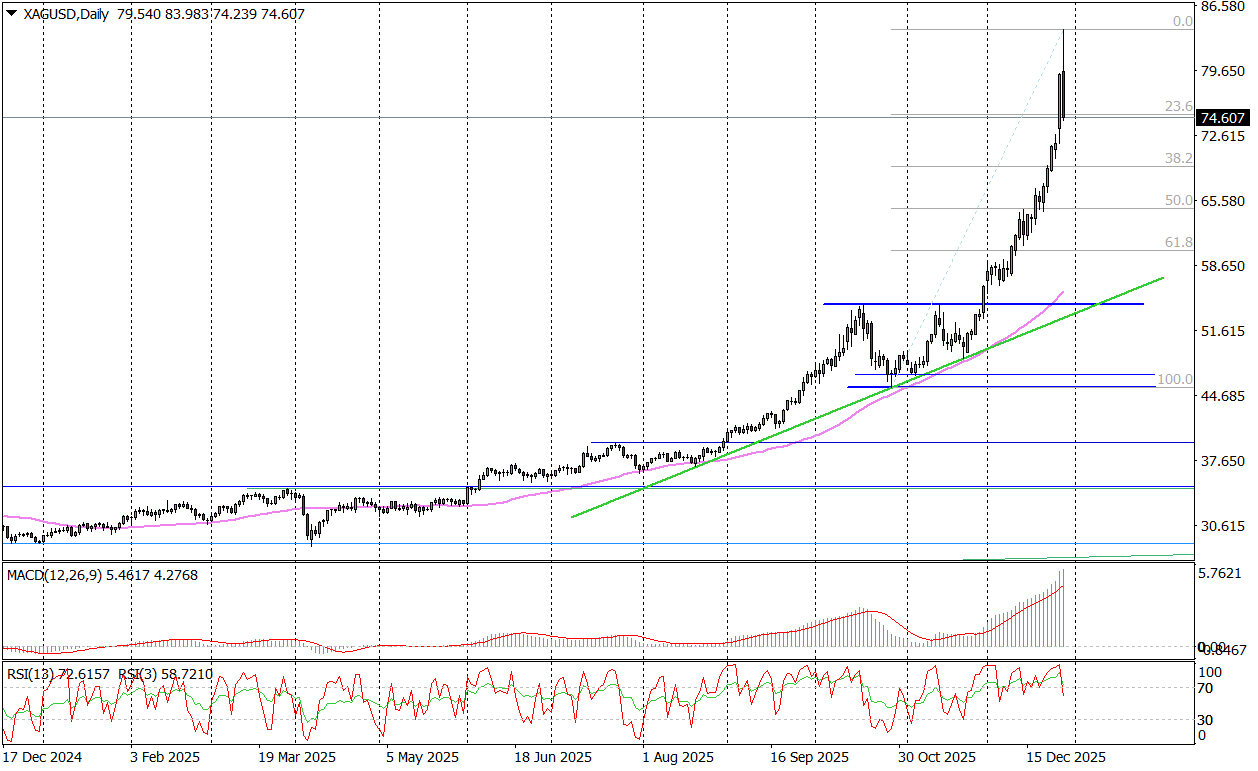The width and height of the screenshot is (1258, 771).
Task: Click the 17 Dec 2024 date marker
Action: pos(42,757)
